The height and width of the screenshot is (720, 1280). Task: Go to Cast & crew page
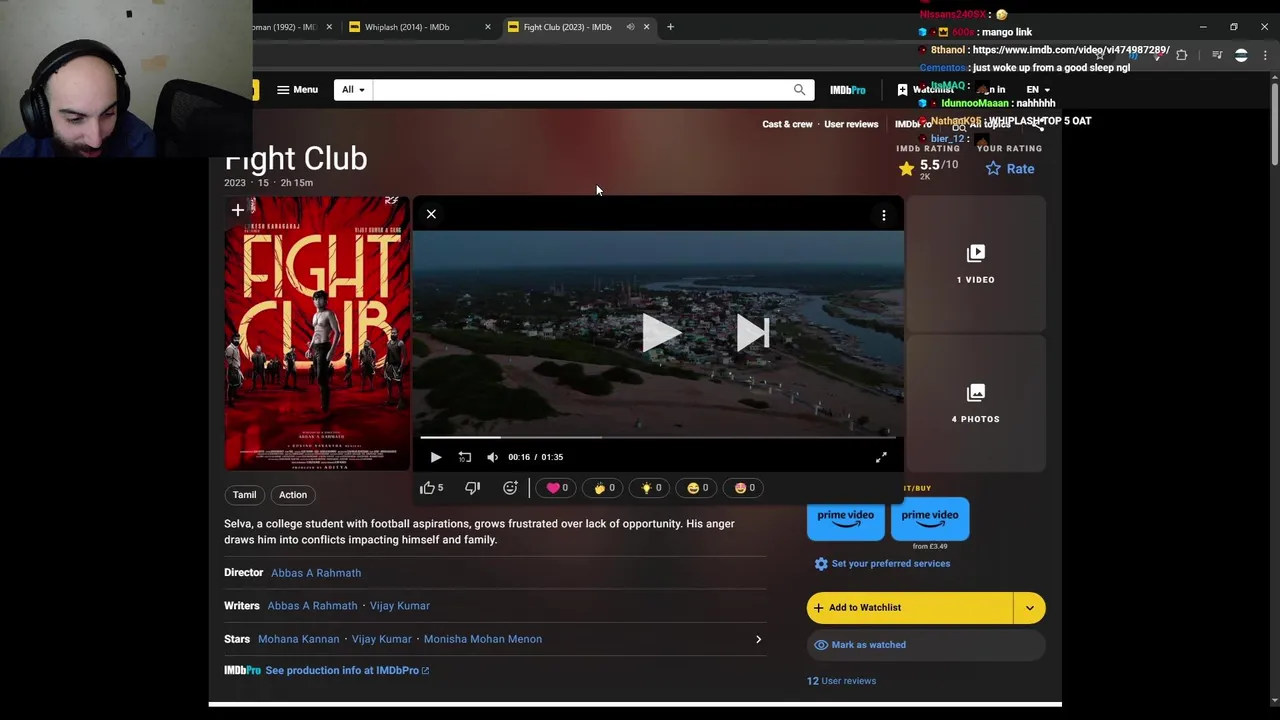coord(787,124)
